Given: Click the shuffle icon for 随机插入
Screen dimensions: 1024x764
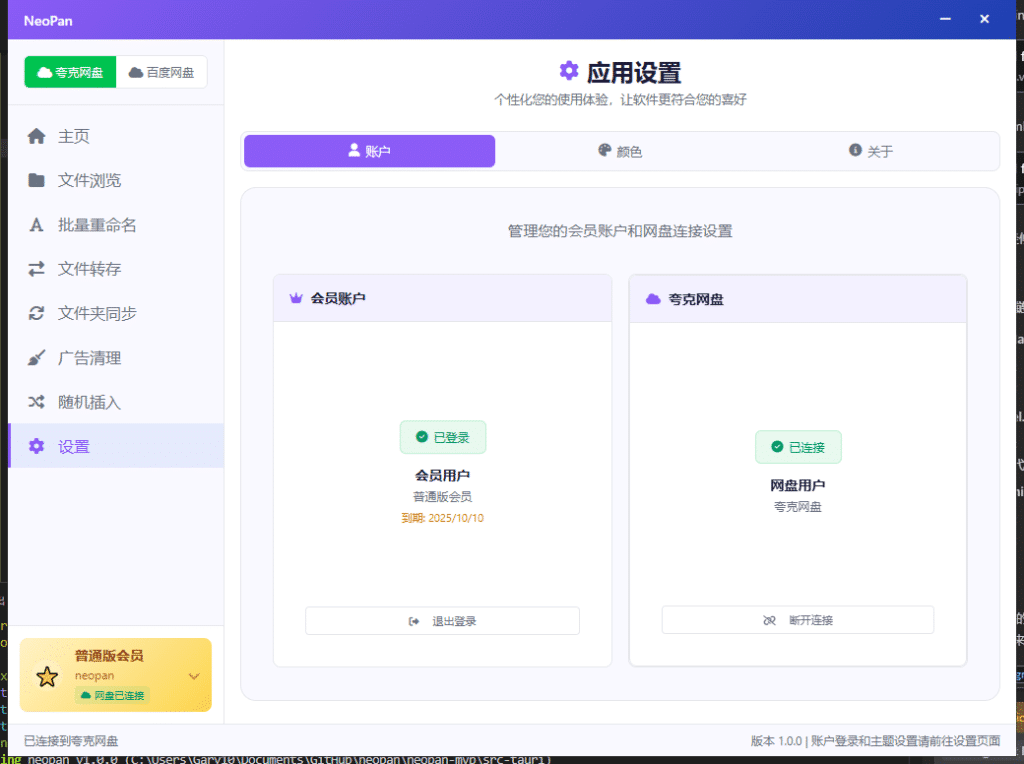Looking at the screenshot, I should [x=37, y=402].
